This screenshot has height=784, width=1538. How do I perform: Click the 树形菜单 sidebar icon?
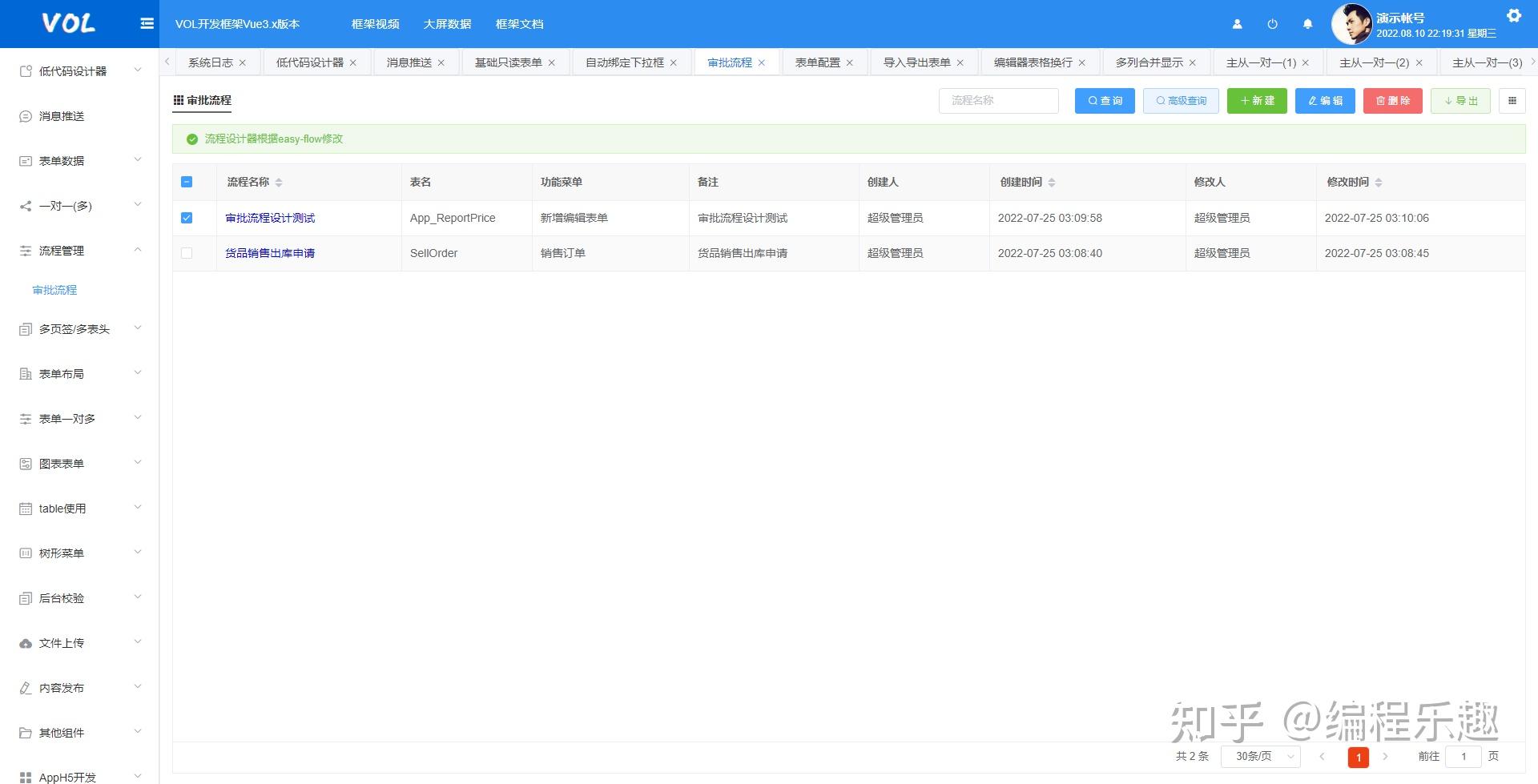tap(25, 553)
